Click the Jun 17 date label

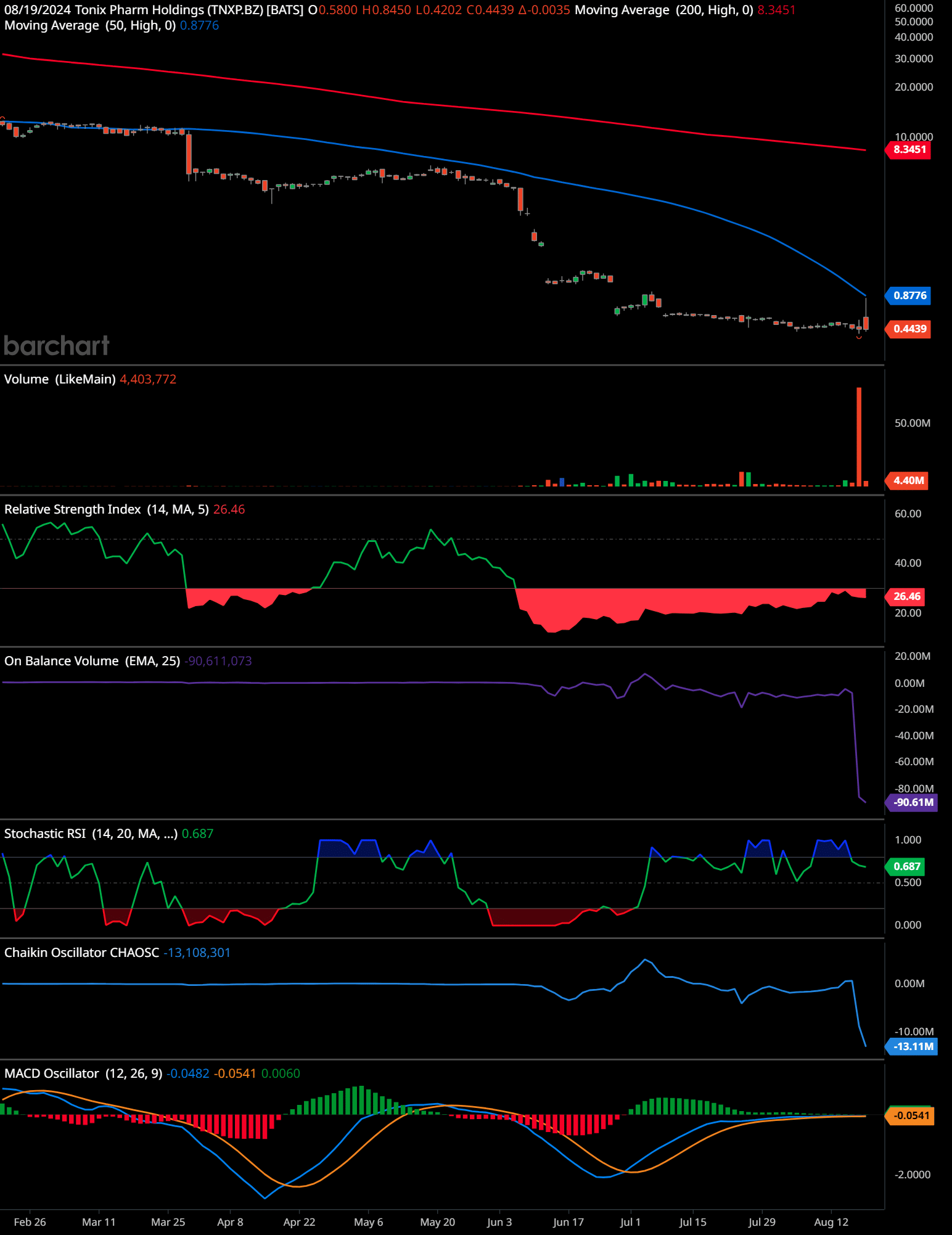568,1222
